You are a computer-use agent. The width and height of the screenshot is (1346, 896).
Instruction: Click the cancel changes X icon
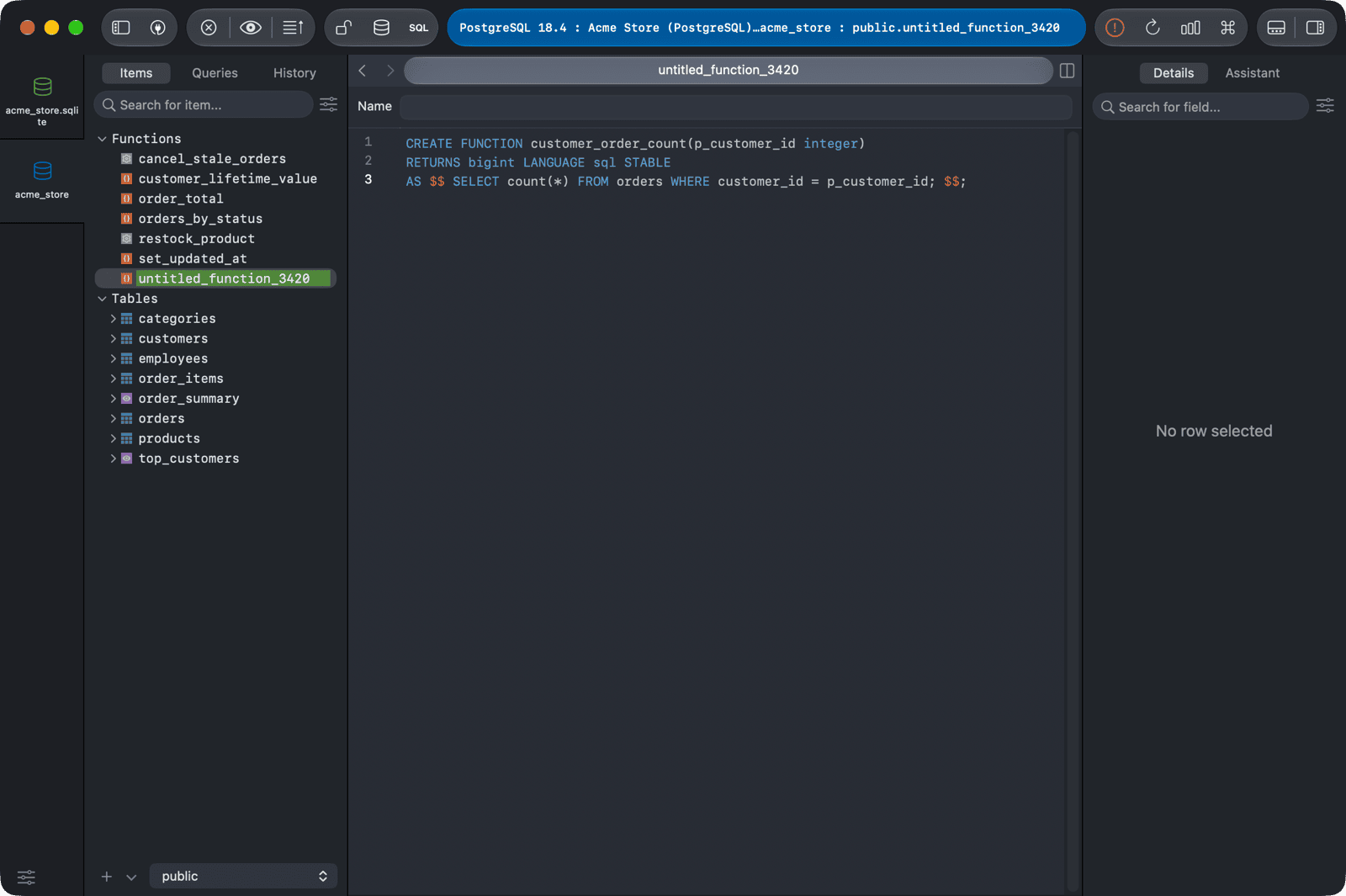[x=209, y=28]
